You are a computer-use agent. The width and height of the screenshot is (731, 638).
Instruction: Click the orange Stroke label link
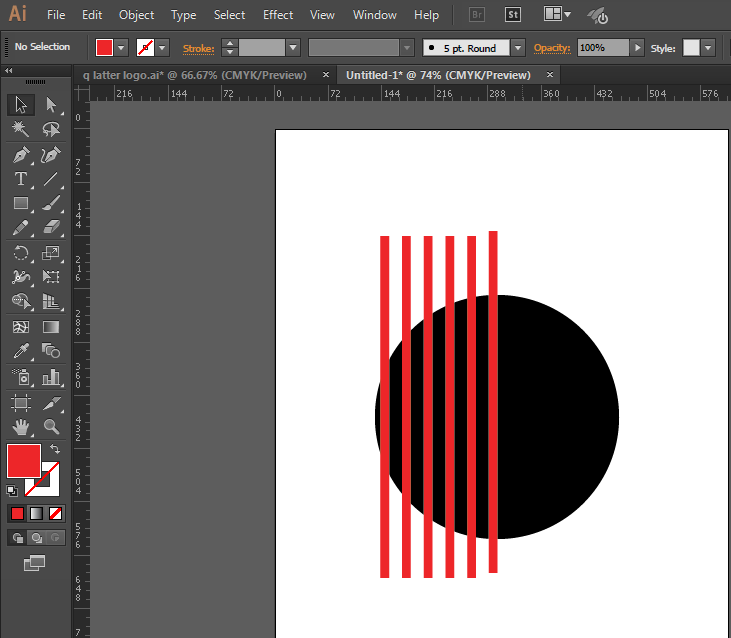(198, 47)
